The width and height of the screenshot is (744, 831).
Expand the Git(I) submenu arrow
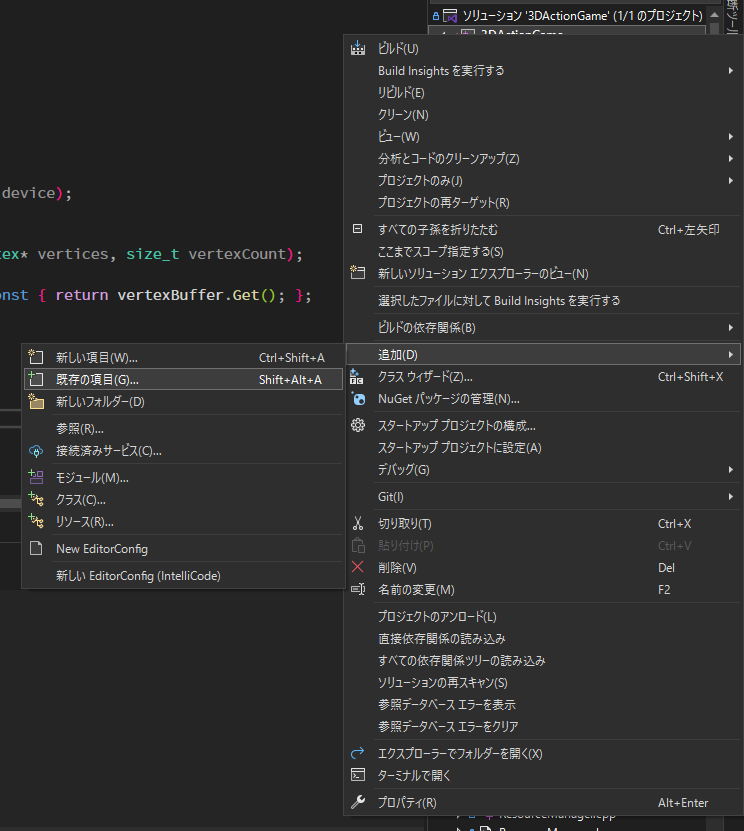[731, 497]
